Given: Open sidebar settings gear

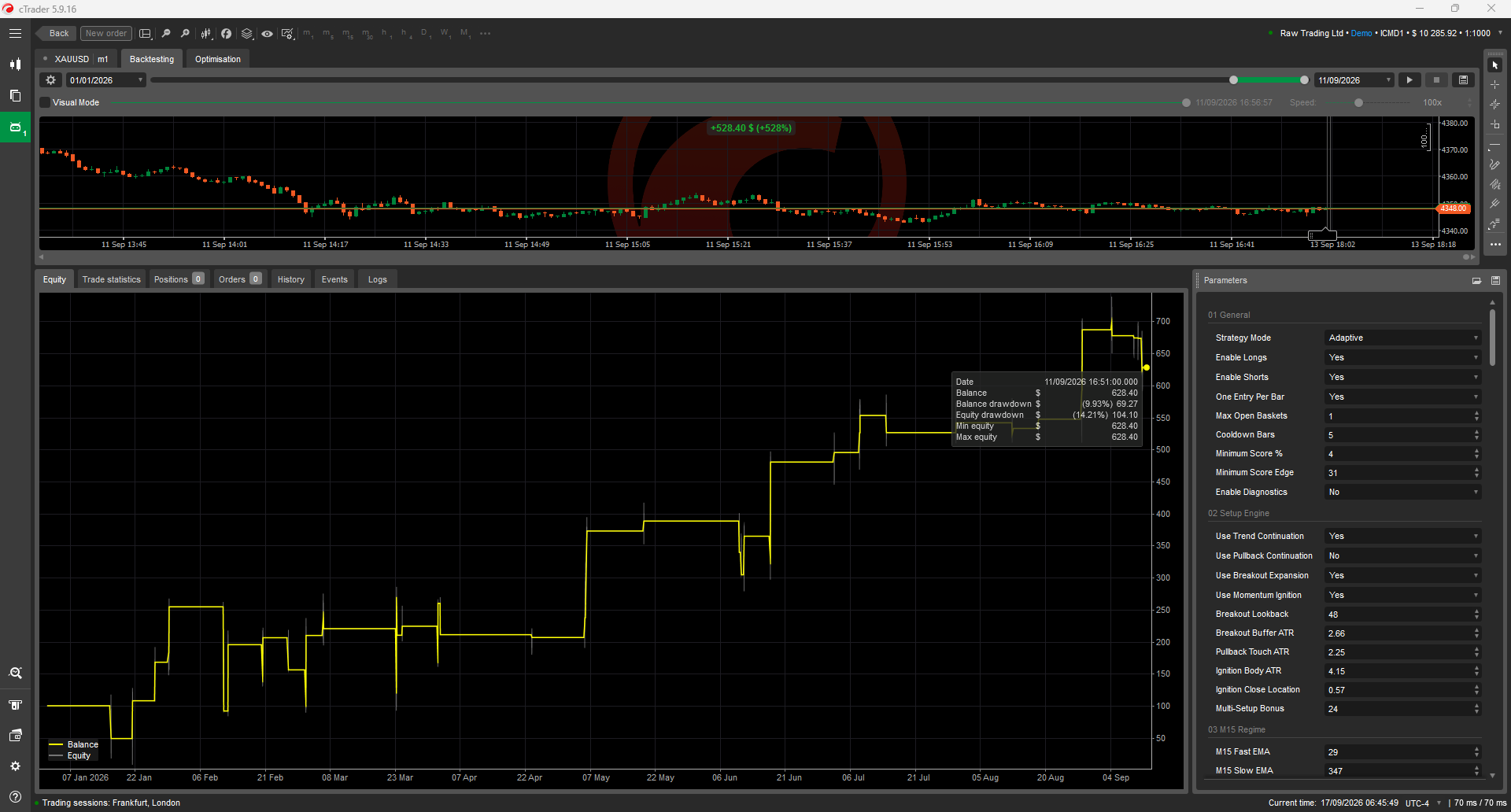Looking at the screenshot, I should point(15,766).
